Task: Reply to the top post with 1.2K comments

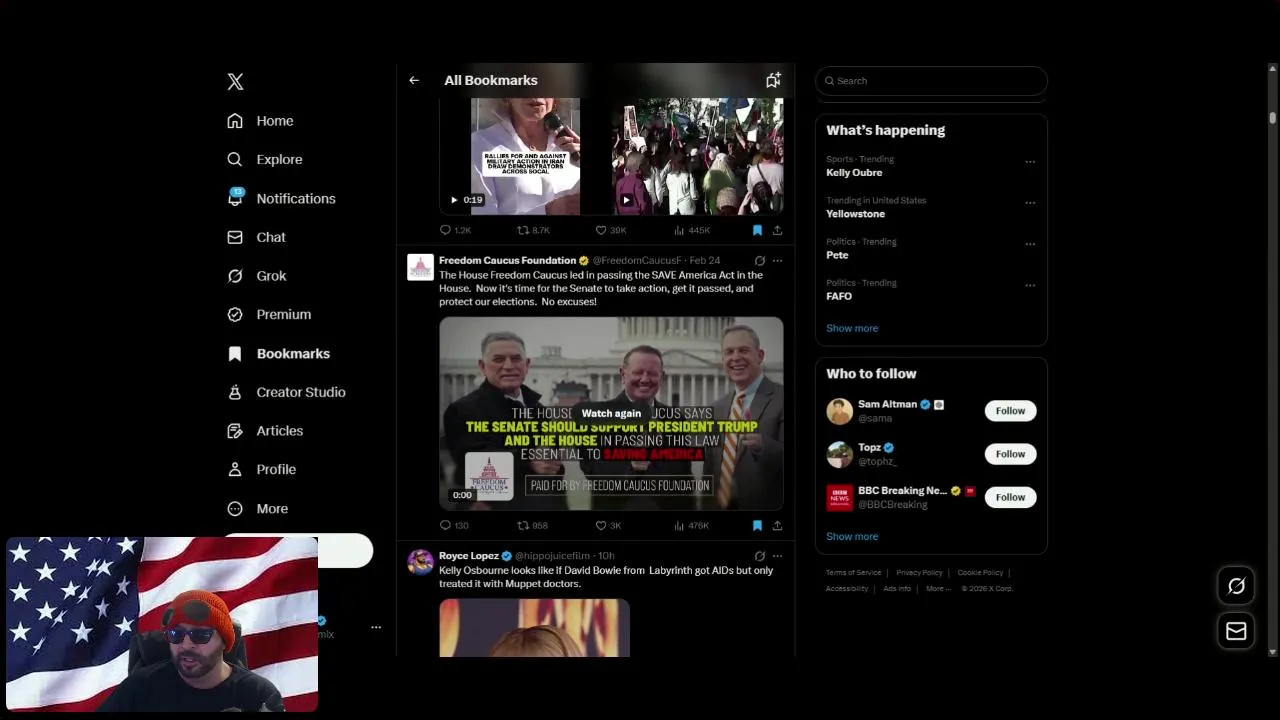Action: [x=456, y=230]
